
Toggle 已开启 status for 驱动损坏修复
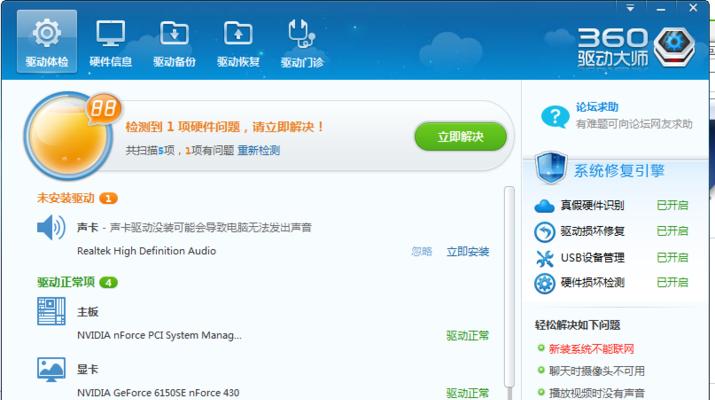point(672,231)
